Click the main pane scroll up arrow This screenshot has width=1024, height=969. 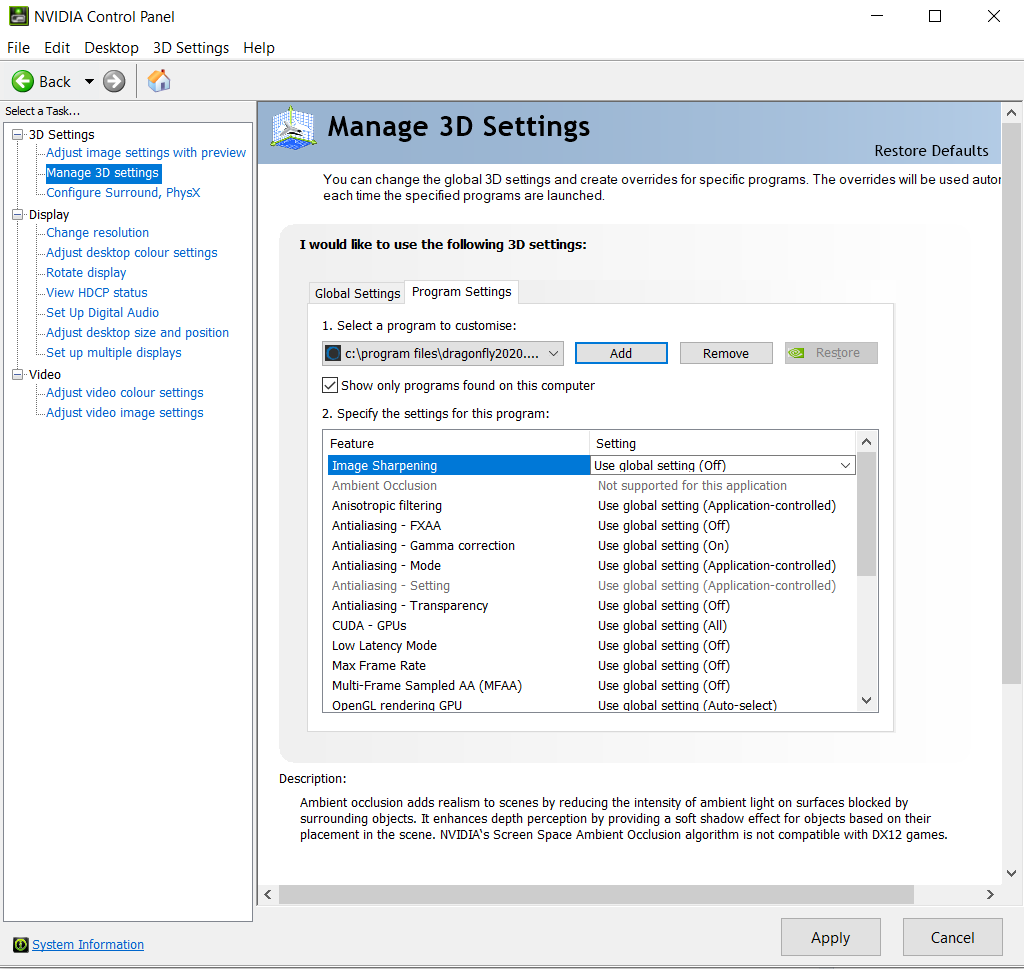click(x=1012, y=112)
